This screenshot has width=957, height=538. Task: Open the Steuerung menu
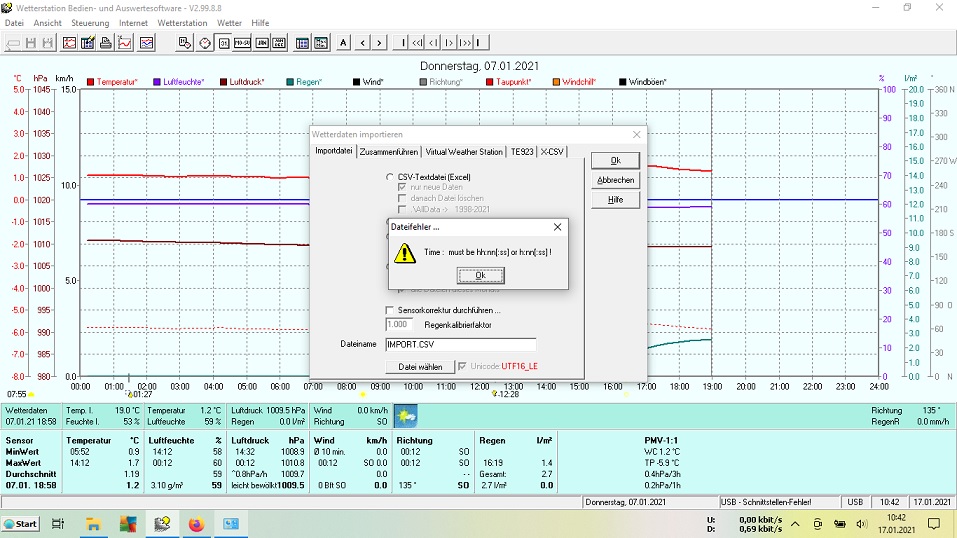90,22
